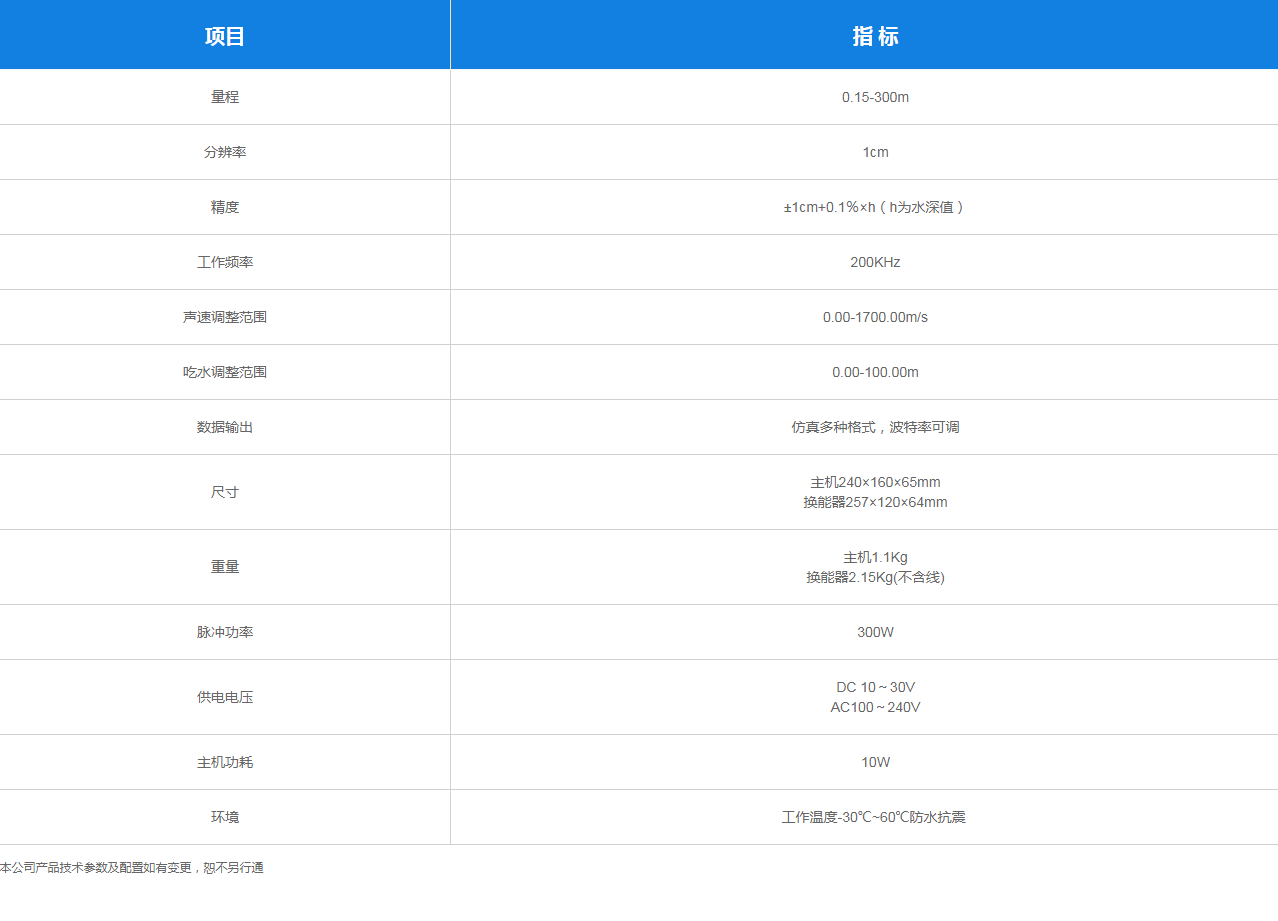Click the DC 10～30V voltage text
Viewport: 1278px width, 921px height.
click(x=875, y=687)
